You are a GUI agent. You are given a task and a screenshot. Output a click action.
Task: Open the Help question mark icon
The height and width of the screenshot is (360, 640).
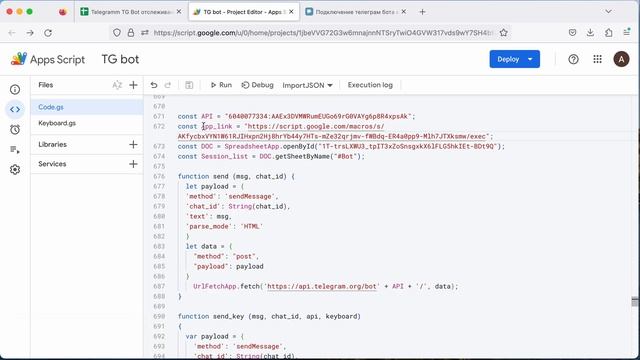[x=573, y=59]
